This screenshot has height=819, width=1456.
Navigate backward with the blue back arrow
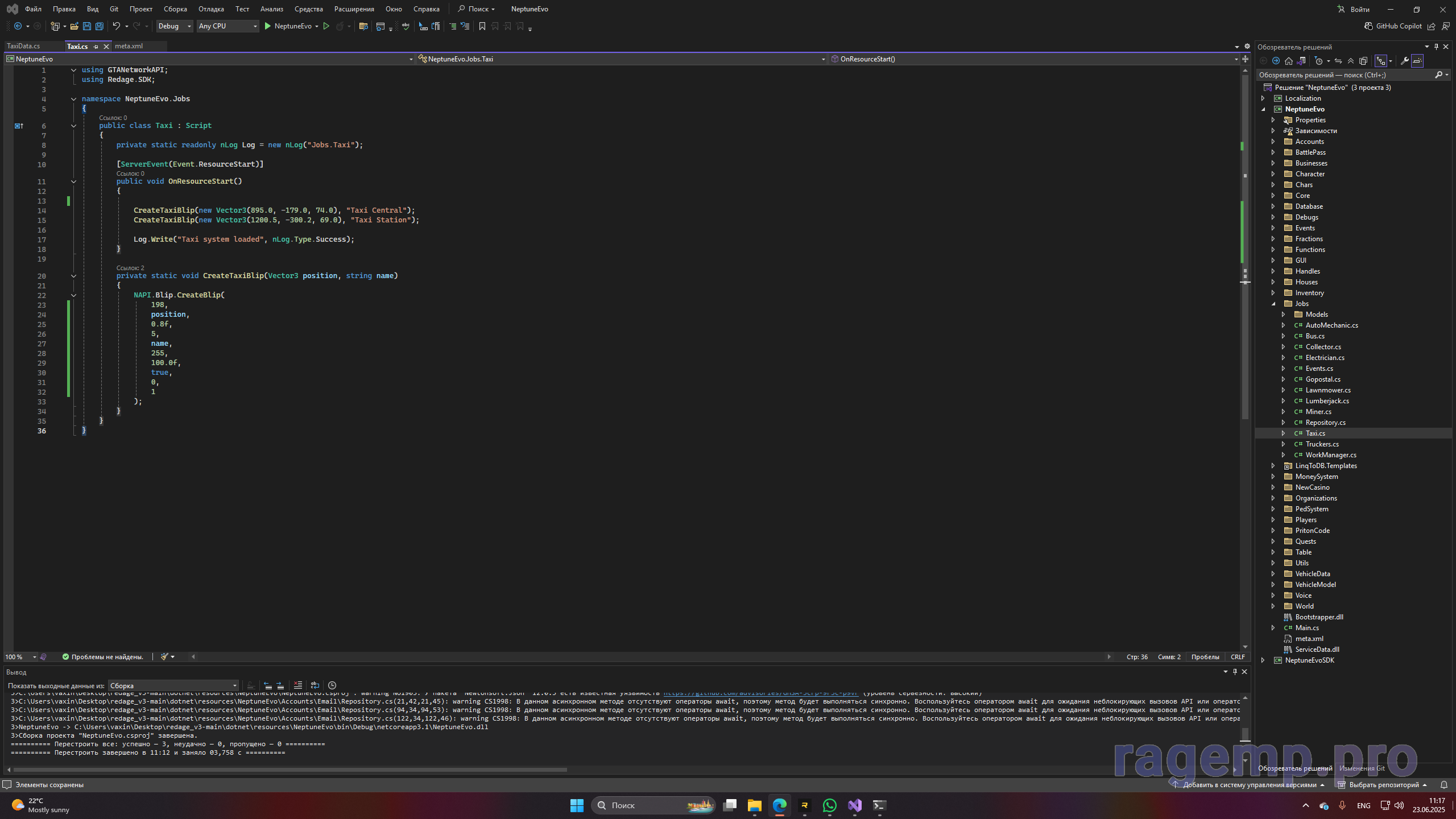pyautogui.click(x=18, y=26)
